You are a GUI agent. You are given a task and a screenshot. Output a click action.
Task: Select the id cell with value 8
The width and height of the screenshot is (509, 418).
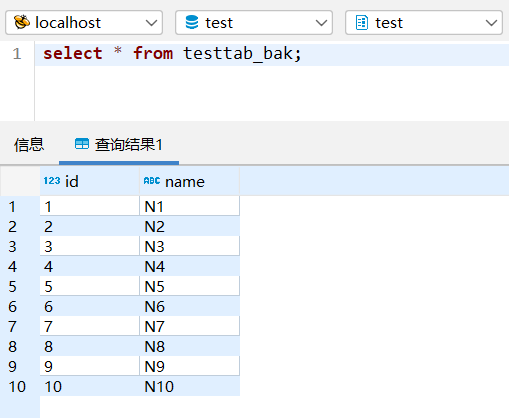(x=90, y=346)
